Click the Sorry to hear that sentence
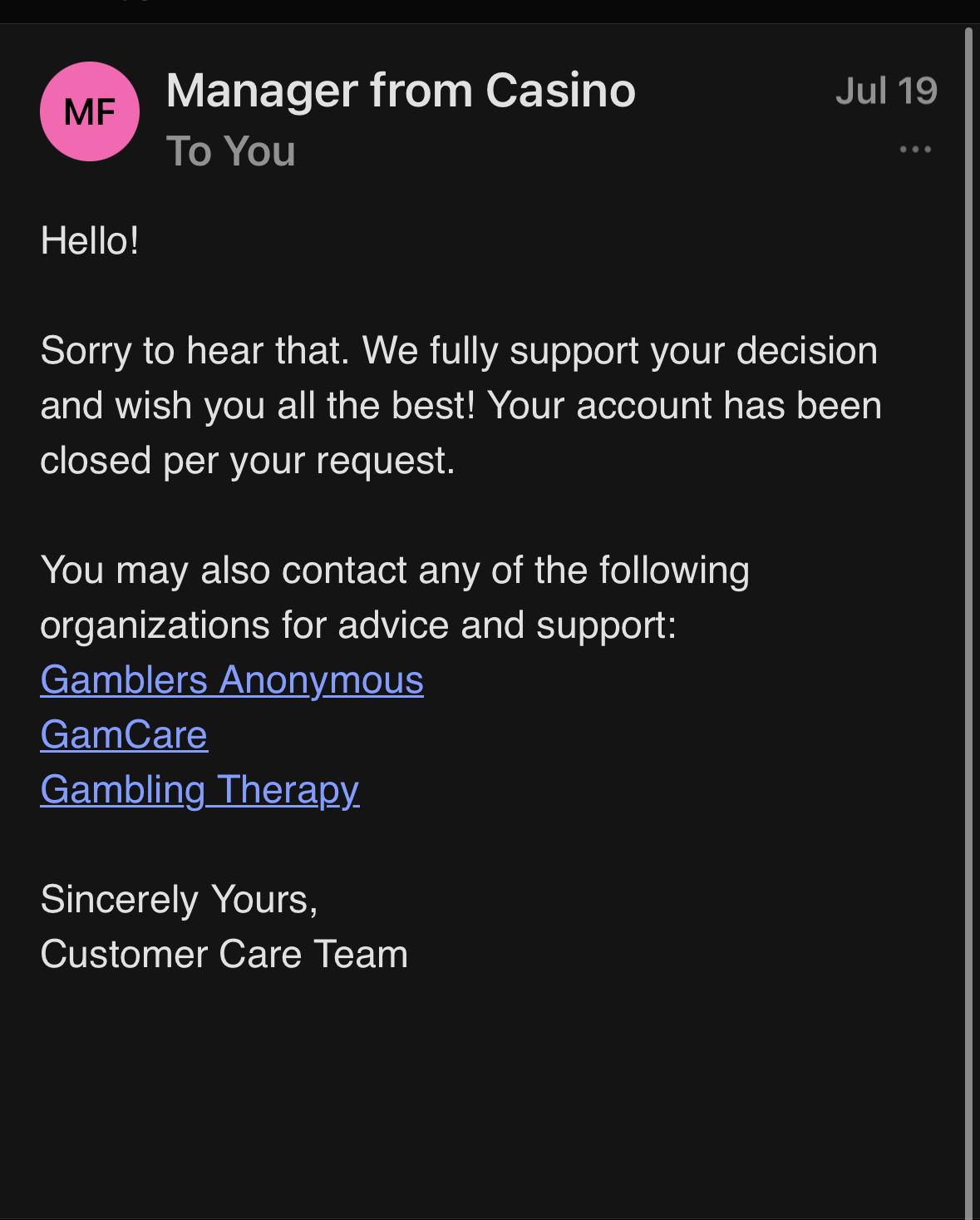 coord(195,350)
